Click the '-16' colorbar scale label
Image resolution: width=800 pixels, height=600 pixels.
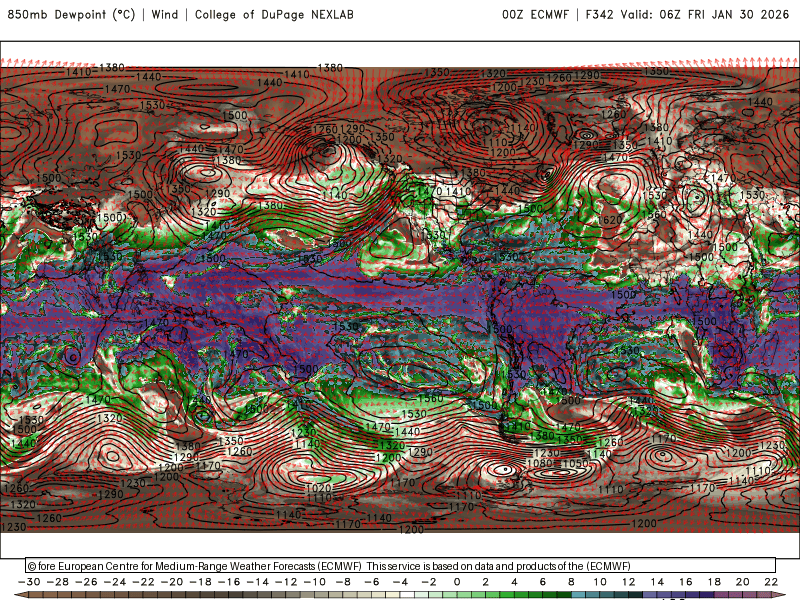click(229, 582)
